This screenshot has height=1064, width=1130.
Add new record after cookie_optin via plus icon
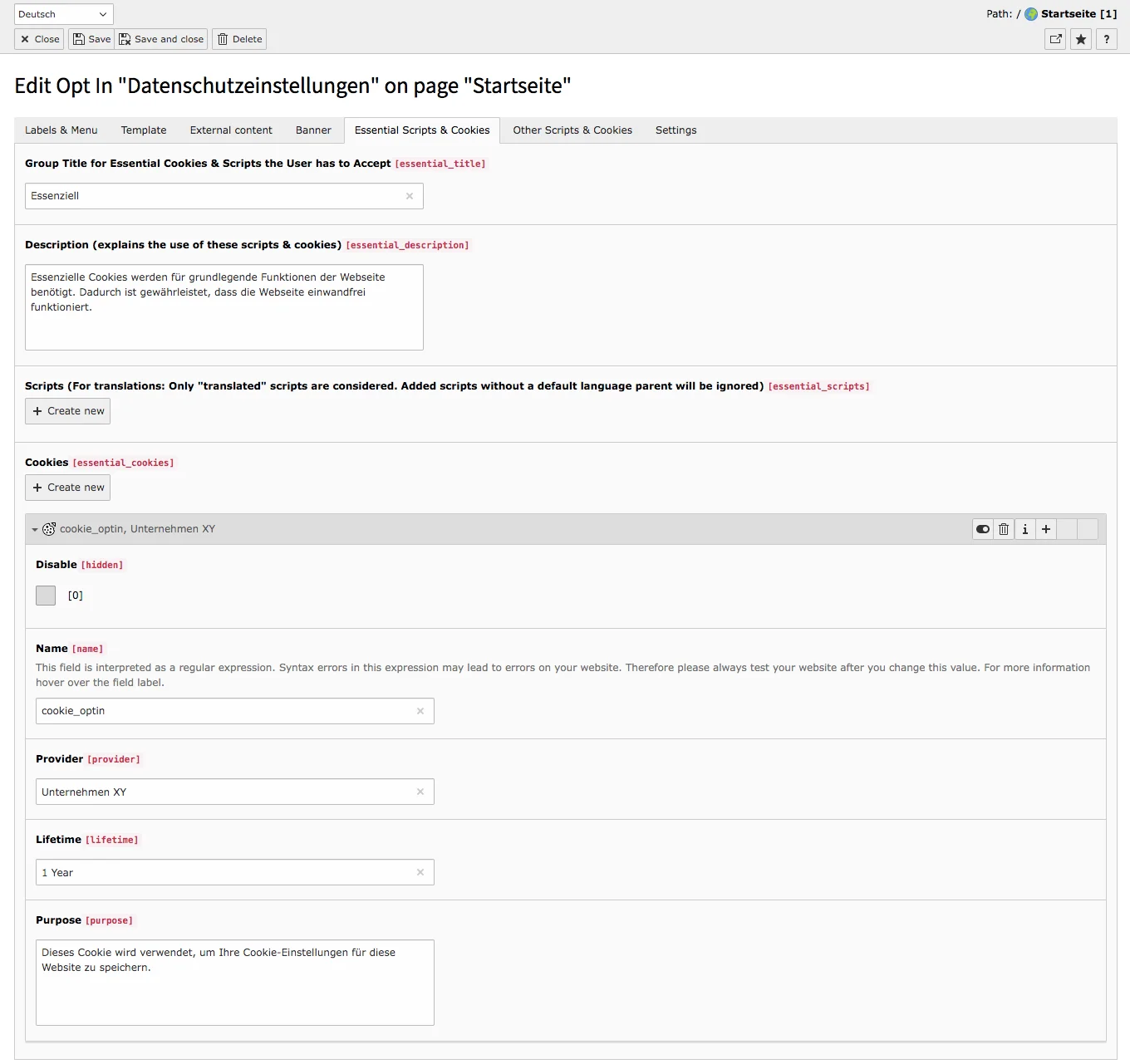click(x=1046, y=529)
